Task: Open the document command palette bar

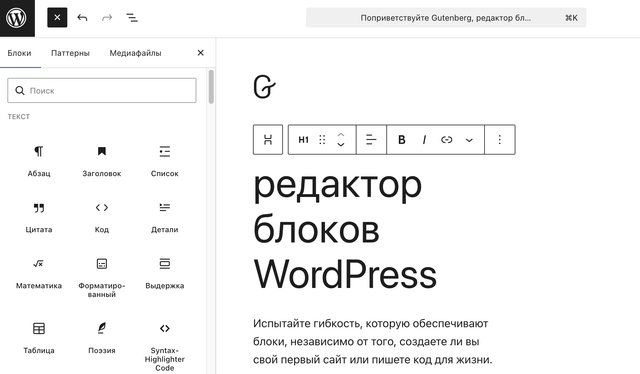Action: tap(446, 18)
